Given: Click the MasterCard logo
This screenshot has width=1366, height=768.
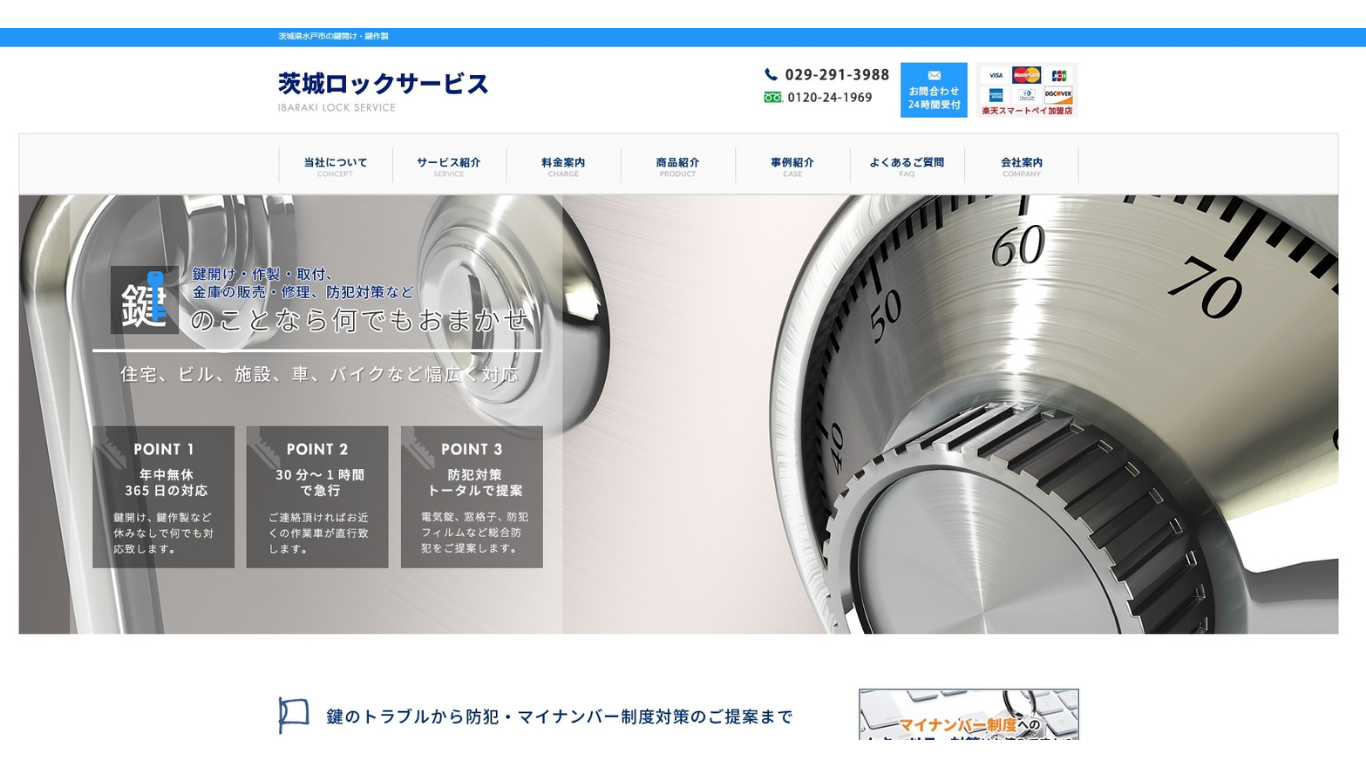Looking at the screenshot, I should click(x=1026, y=75).
